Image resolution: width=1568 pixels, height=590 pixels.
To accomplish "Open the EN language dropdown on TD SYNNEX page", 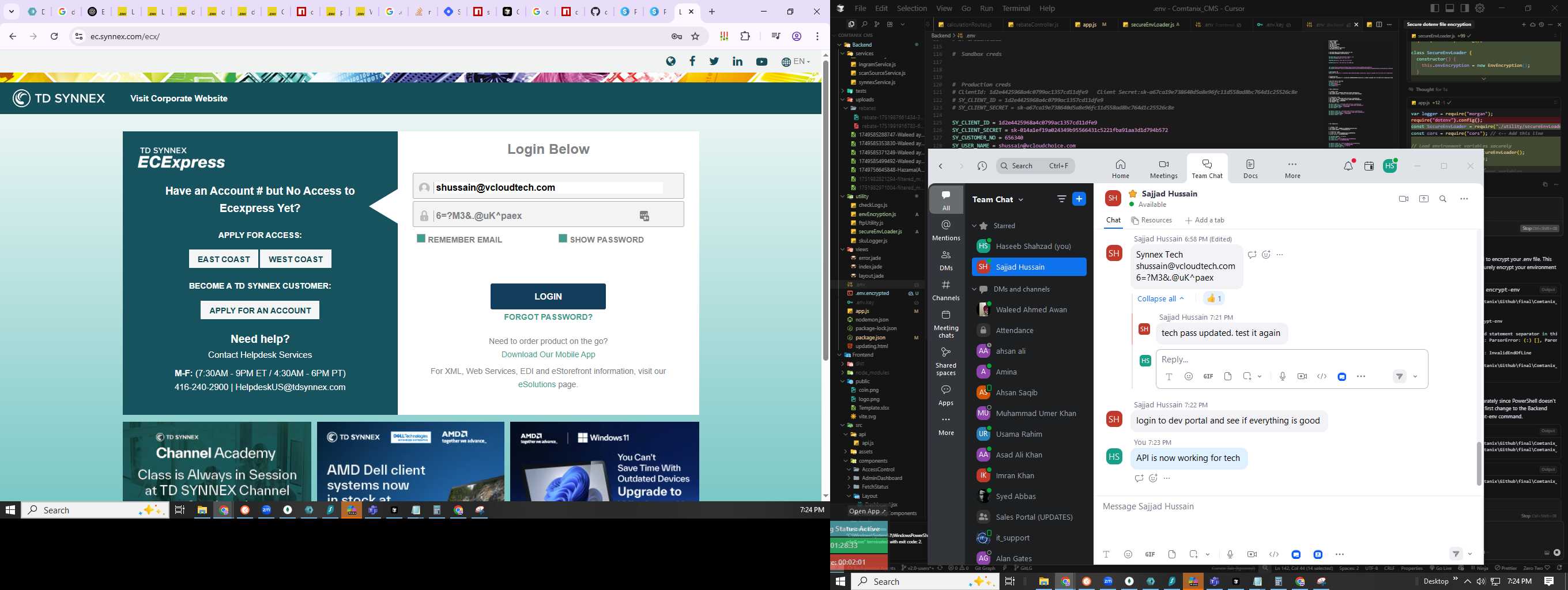I will [x=796, y=62].
